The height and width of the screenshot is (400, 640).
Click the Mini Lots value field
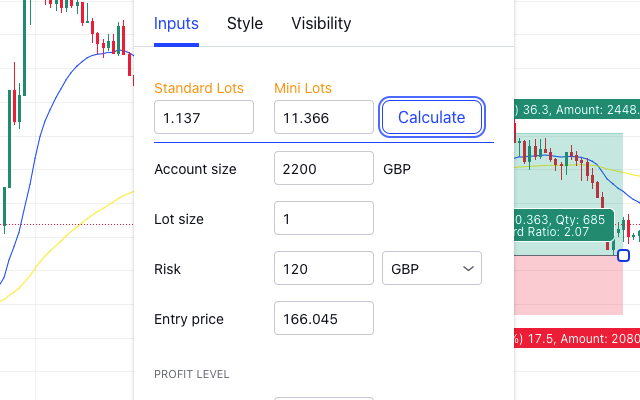(x=324, y=118)
